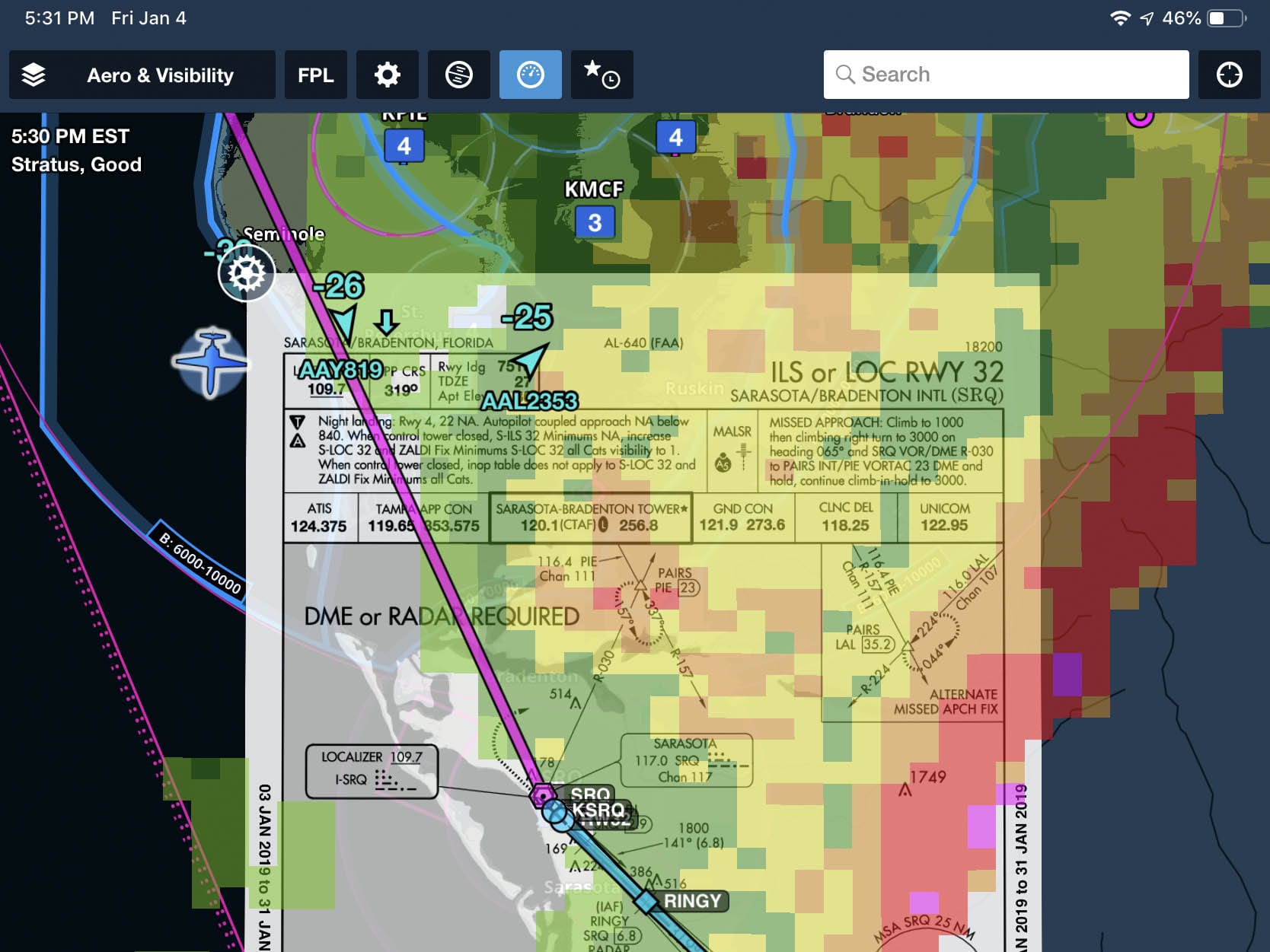Open the FPL flight plan editor
Image resolution: width=1270 pixels, height=952 pixels.
(316, 75)
